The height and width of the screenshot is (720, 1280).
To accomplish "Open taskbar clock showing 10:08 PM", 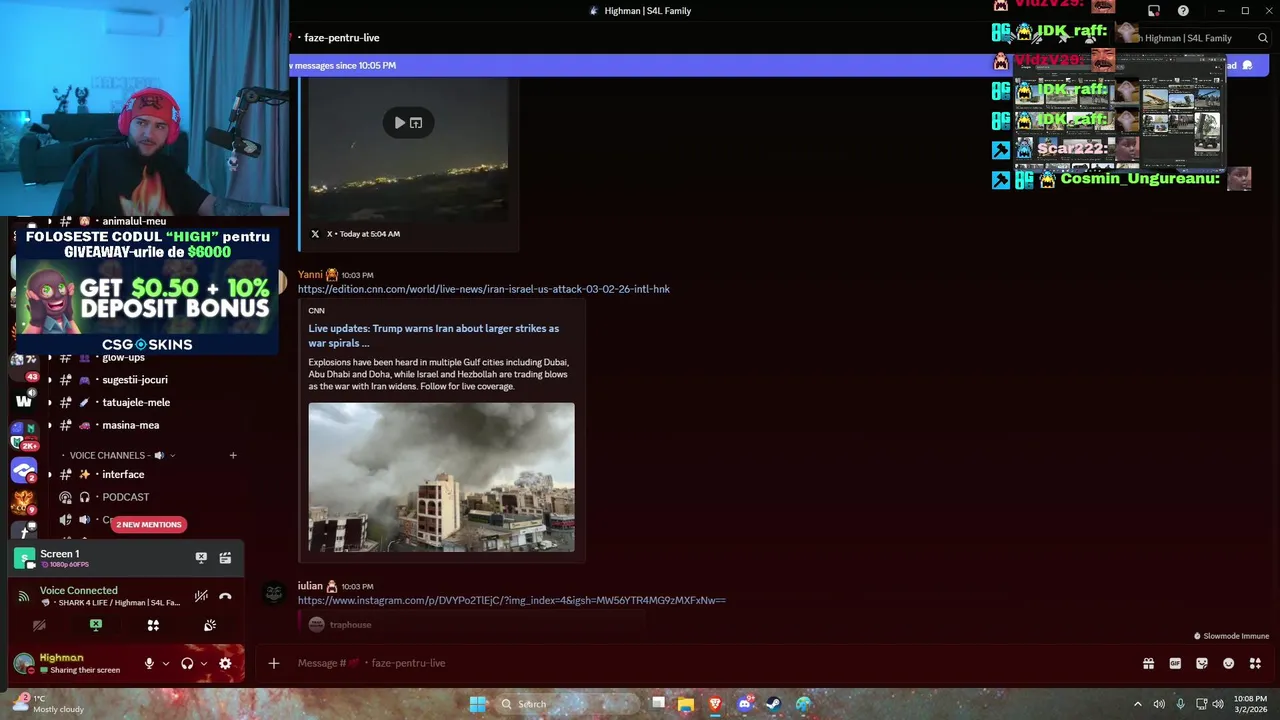I will point(1250,704).
